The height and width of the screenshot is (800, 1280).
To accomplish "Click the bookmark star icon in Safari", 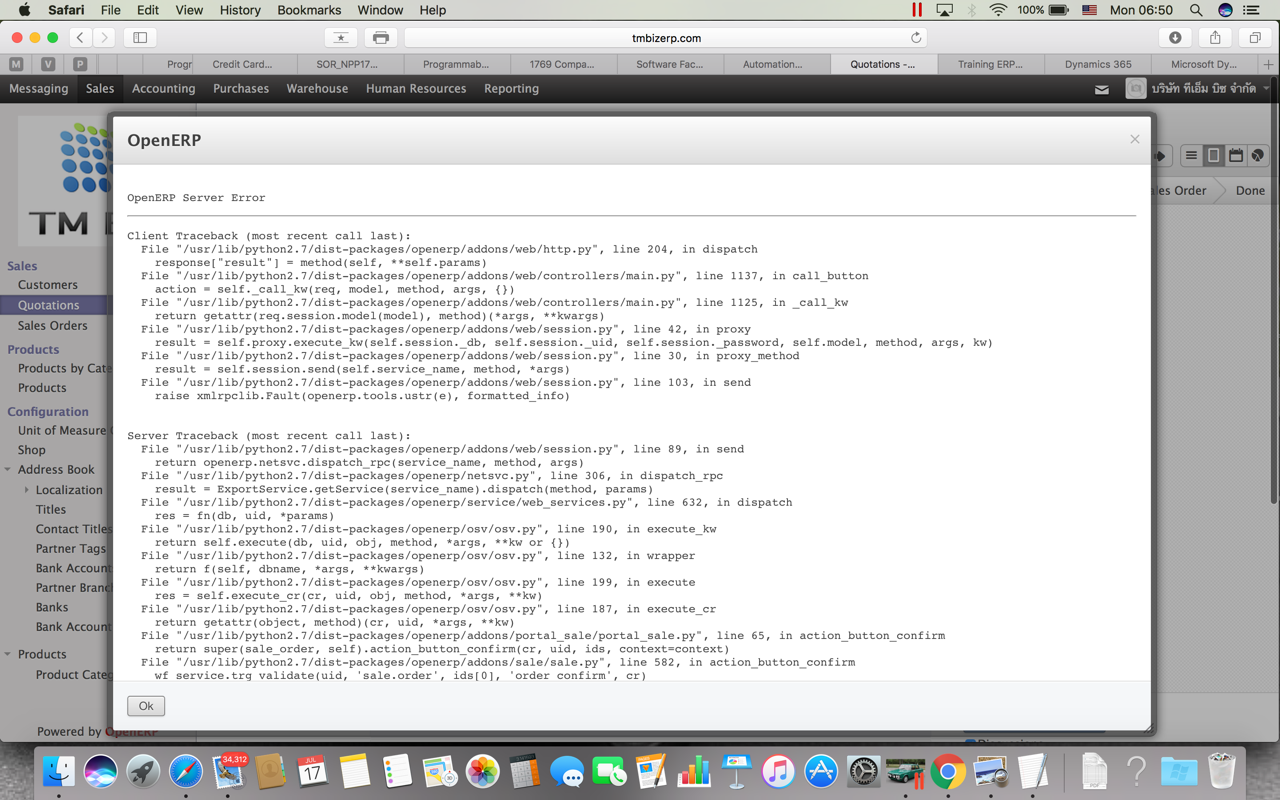I will (x=340, y=36).
